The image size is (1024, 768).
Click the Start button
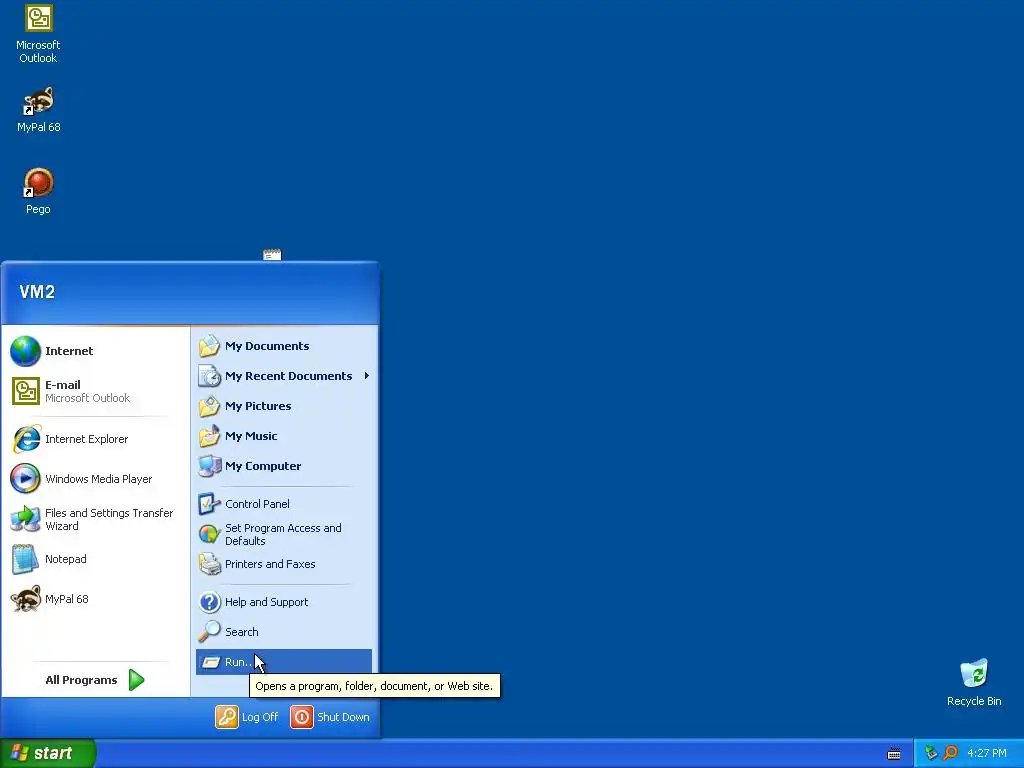coord(48,753)
